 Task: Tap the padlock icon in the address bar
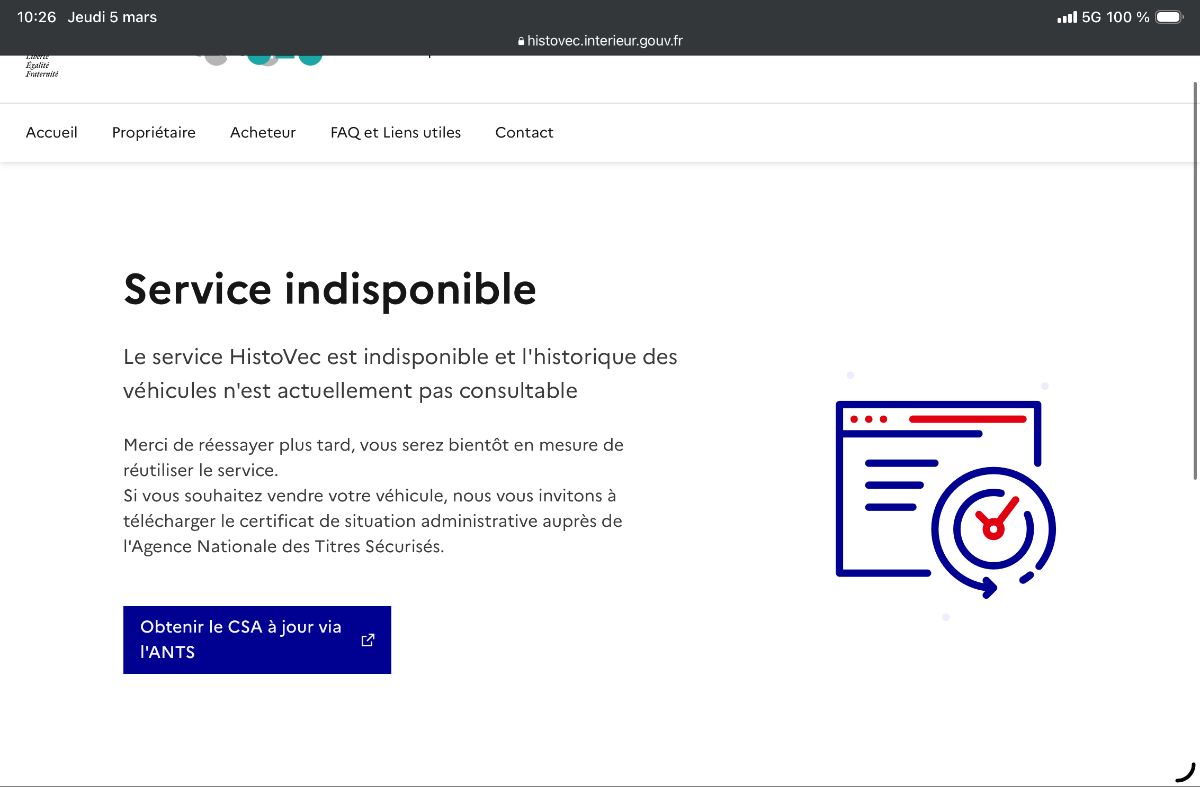pos(521,42)
